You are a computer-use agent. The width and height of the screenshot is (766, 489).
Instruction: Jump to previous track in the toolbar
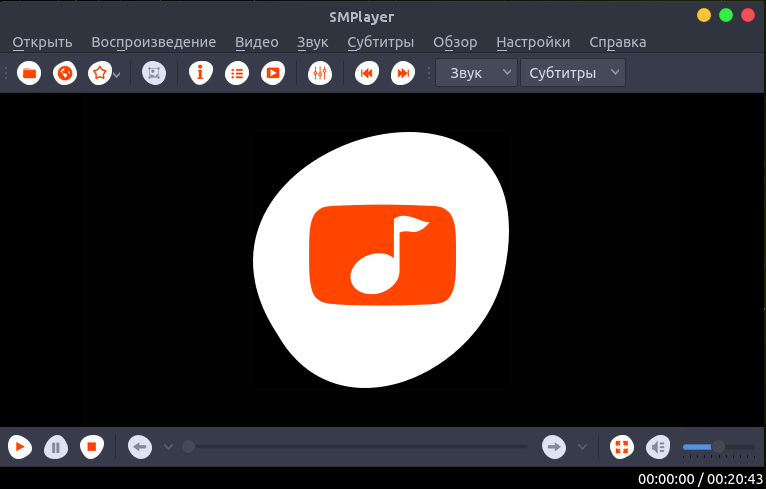click(x=367, y=73)
